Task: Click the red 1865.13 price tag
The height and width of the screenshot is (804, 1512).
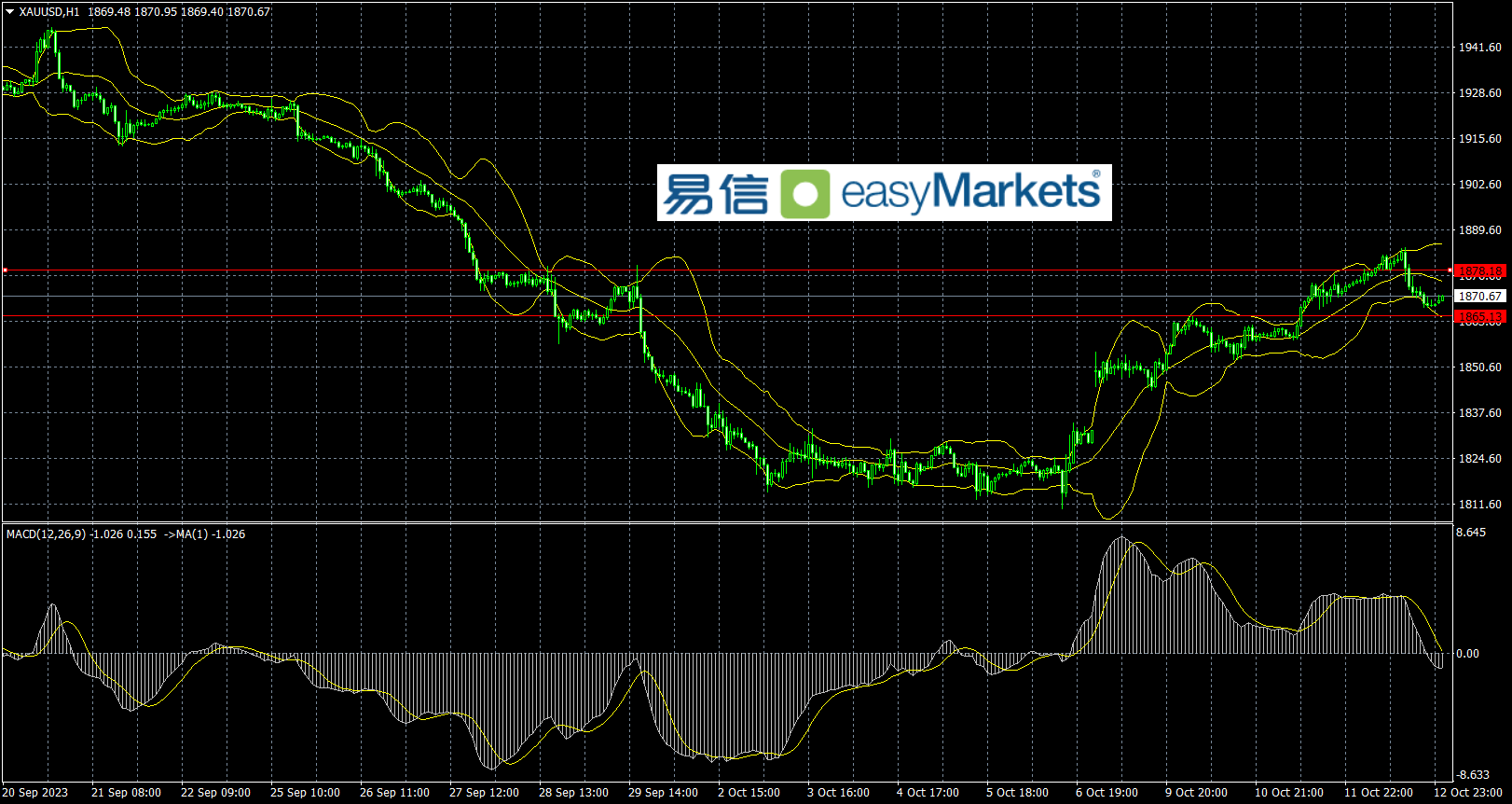Action: pyautogui.click(x=1480, y=317)
